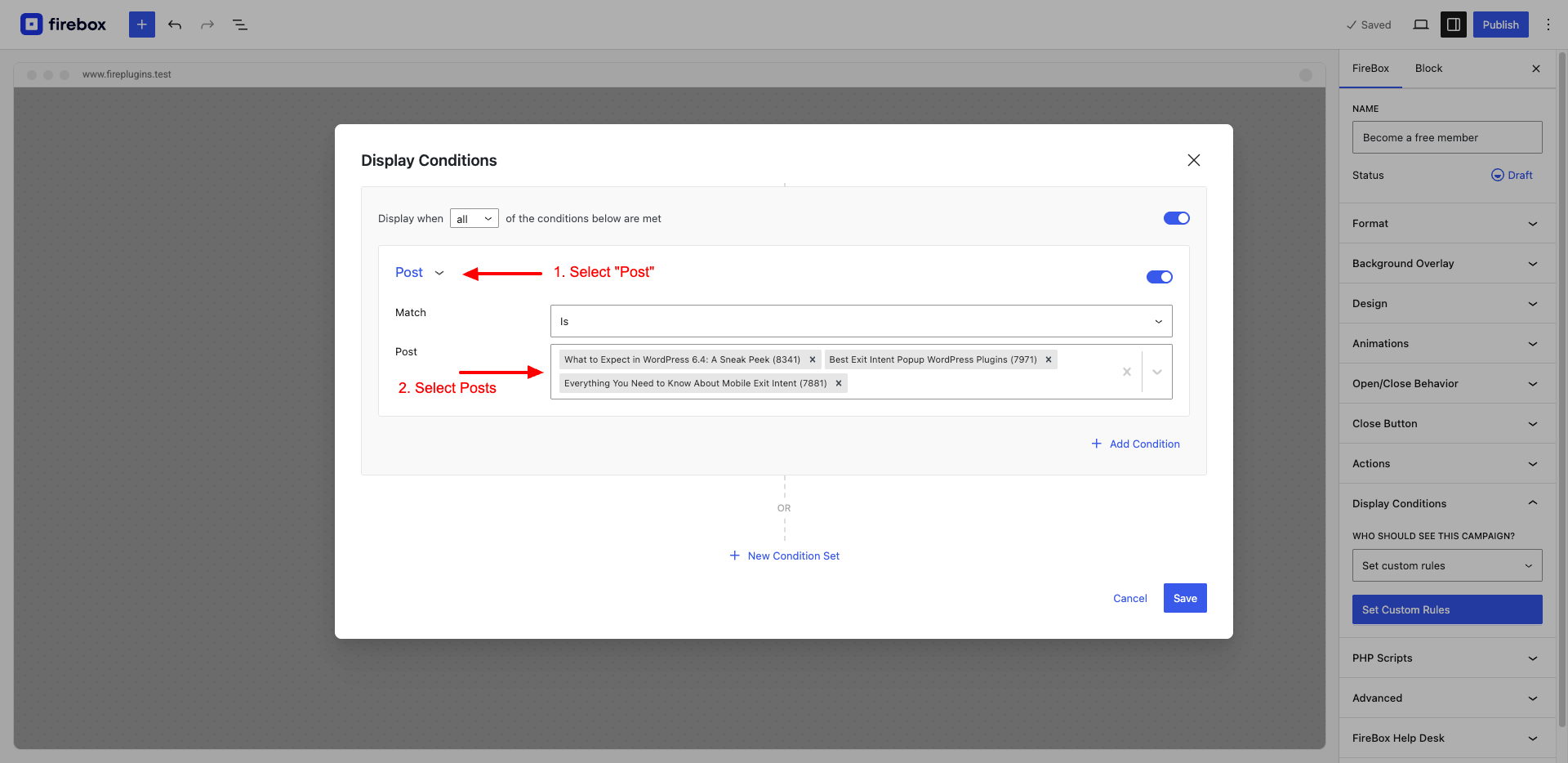Open the Match 'Is' dropdown

point(862,321)
